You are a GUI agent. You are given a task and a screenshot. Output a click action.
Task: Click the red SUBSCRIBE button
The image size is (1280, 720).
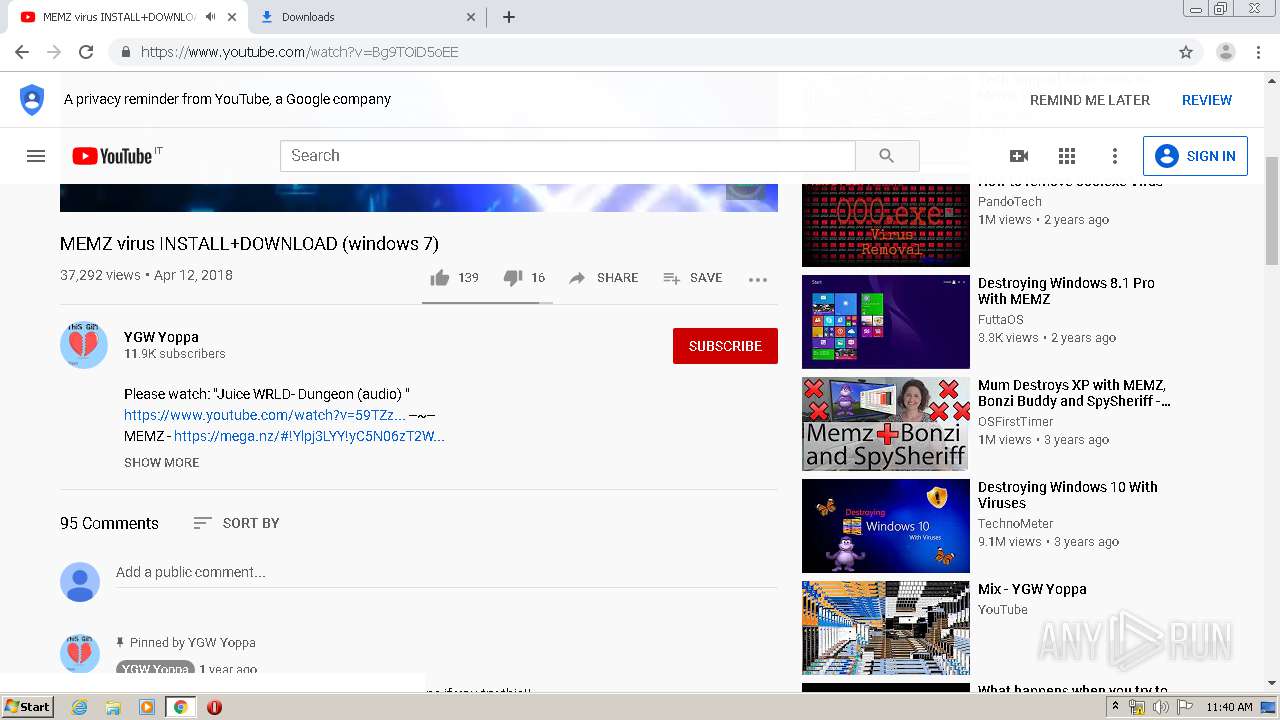(725, 346)
